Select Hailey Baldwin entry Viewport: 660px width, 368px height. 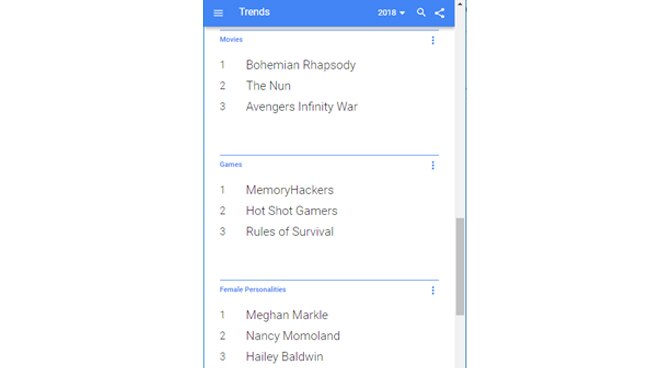coord(285,357)
